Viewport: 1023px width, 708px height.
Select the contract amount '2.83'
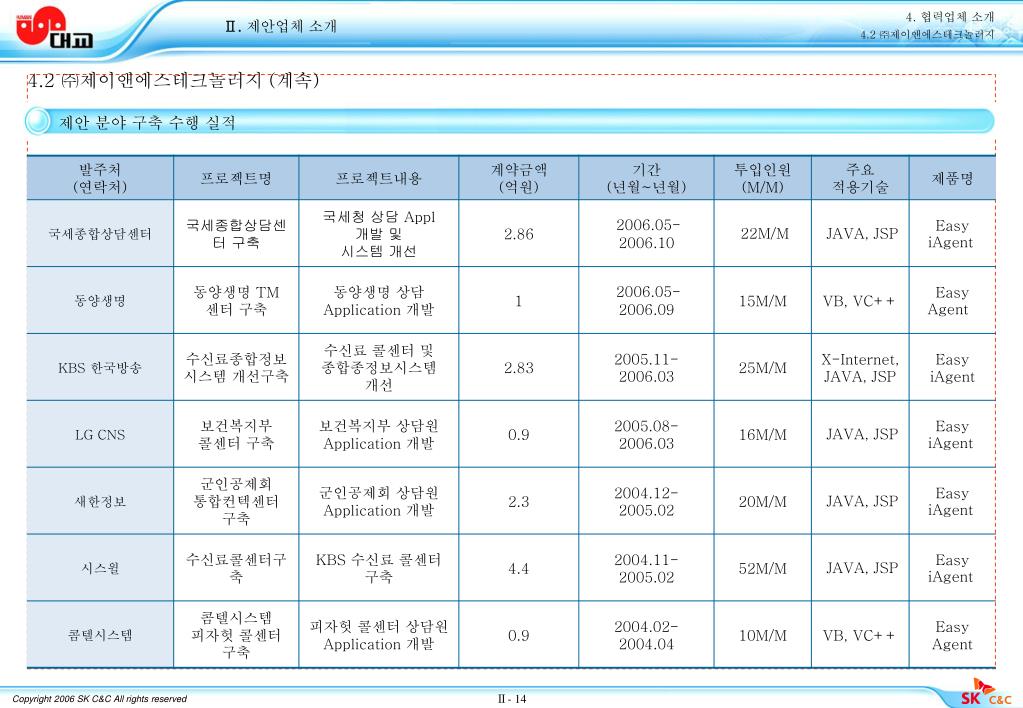click(519, 367)
